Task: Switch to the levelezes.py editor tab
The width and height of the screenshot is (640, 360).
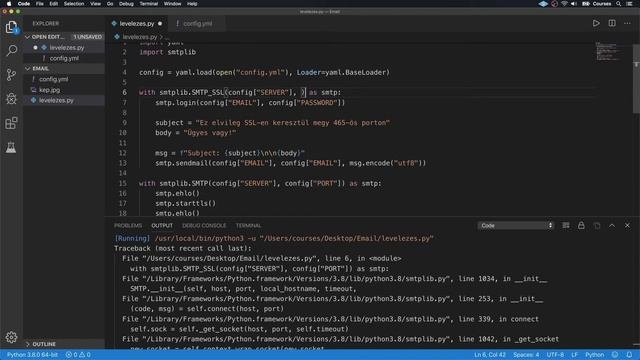Action: coord(137,24)
